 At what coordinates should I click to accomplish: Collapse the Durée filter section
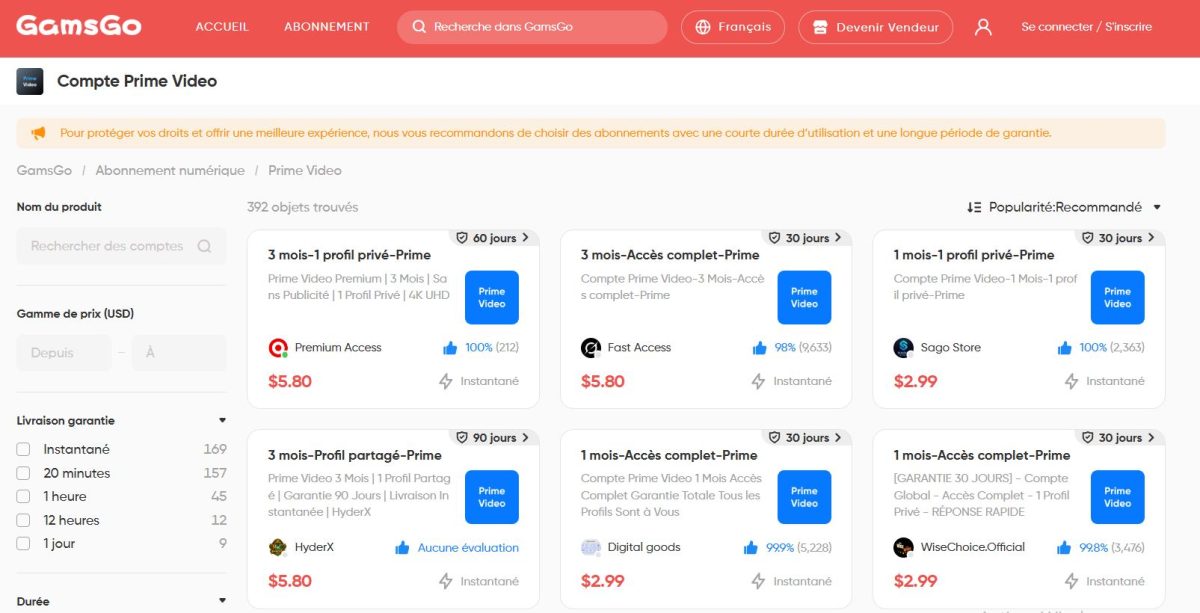click(222, 601)
